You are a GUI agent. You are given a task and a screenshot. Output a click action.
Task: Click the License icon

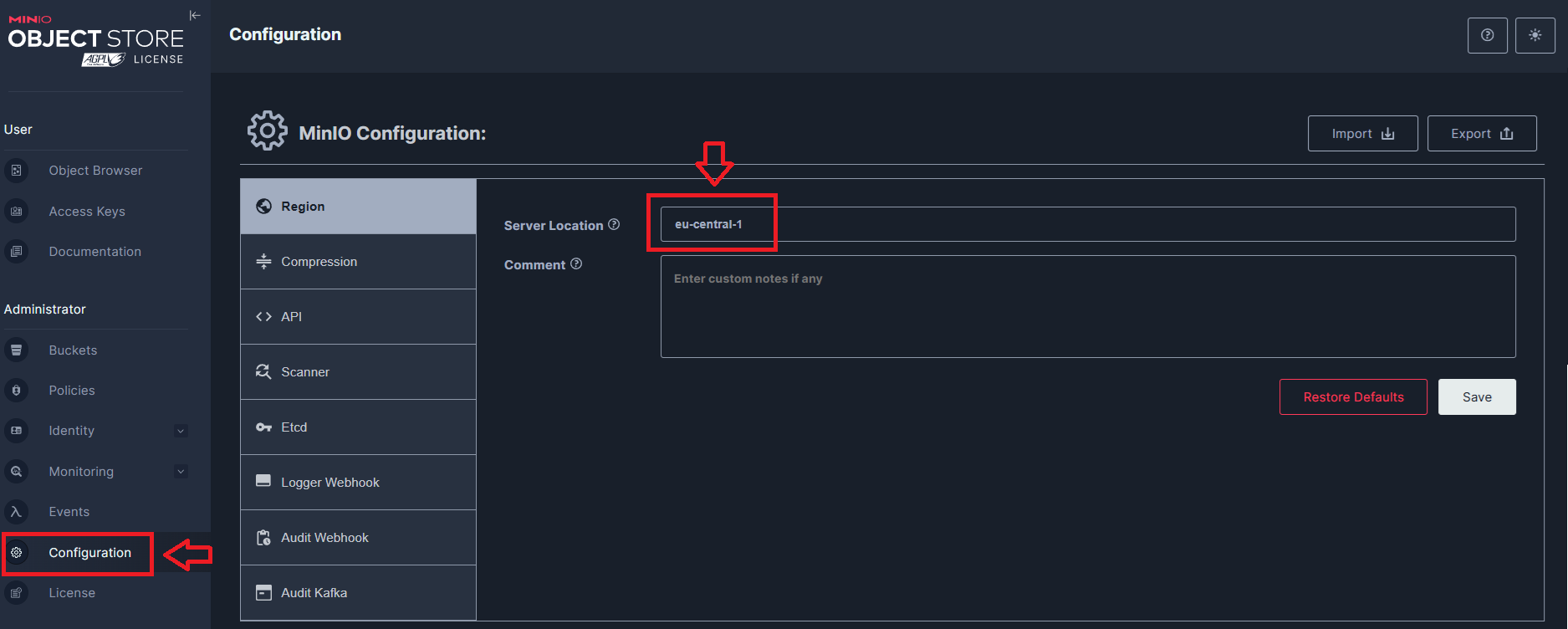(16, 593)
